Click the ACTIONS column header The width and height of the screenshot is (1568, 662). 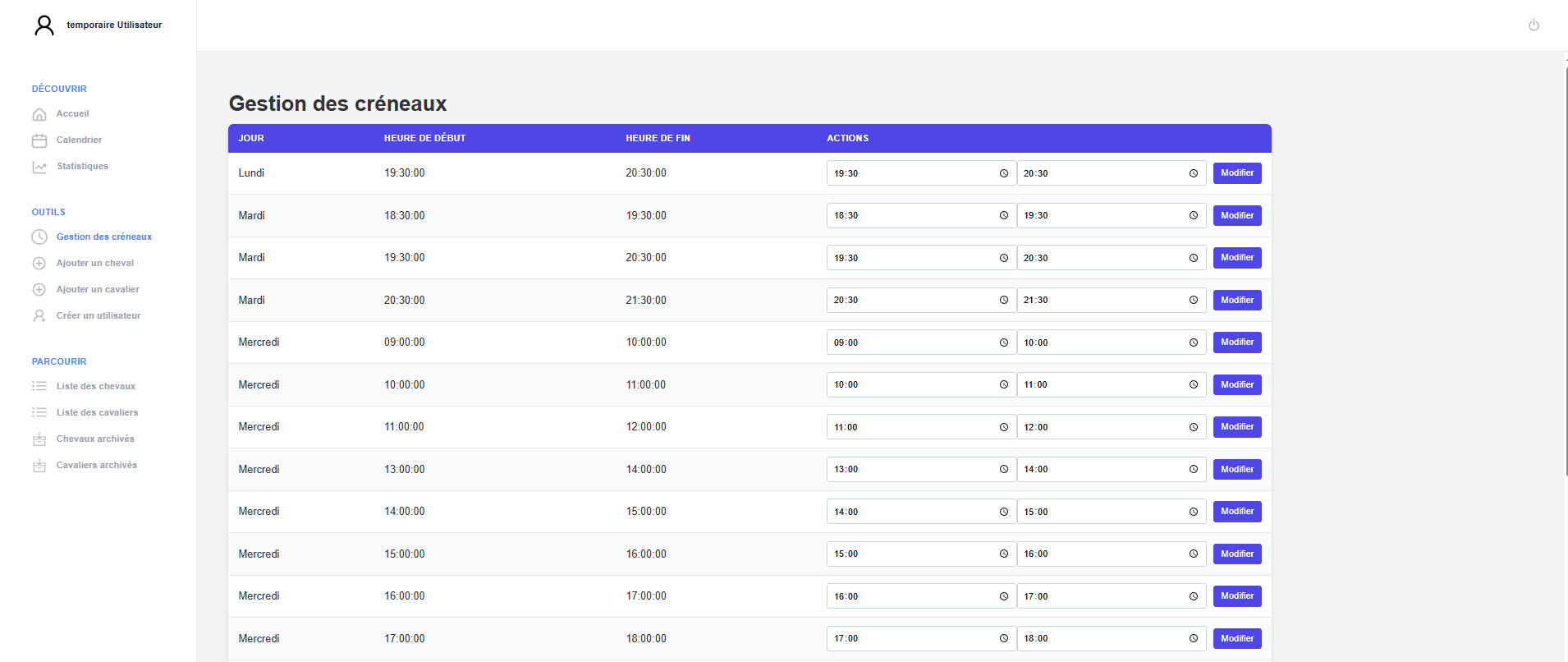click(x=847, y=139)
